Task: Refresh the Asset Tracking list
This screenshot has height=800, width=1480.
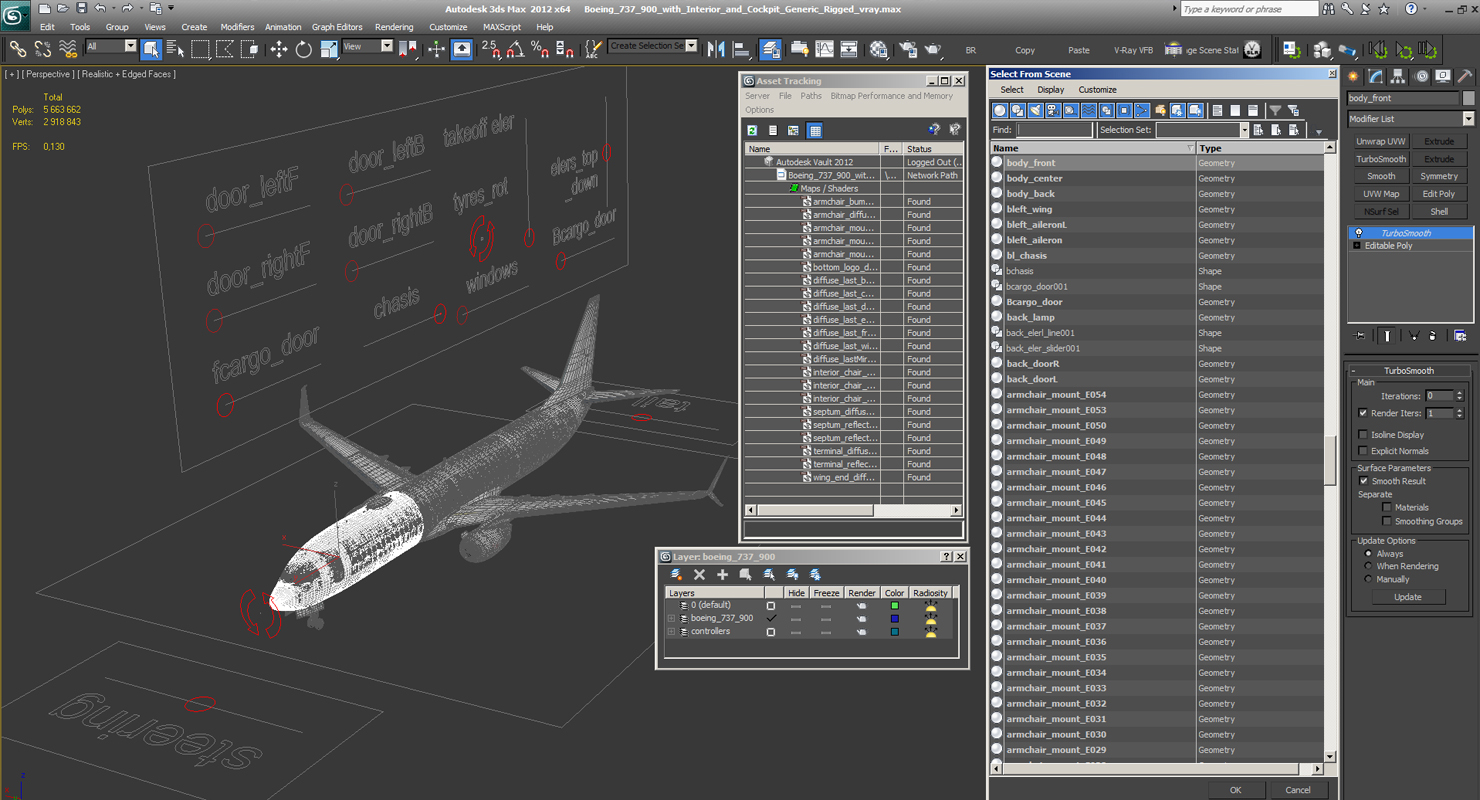Action: 752,130
